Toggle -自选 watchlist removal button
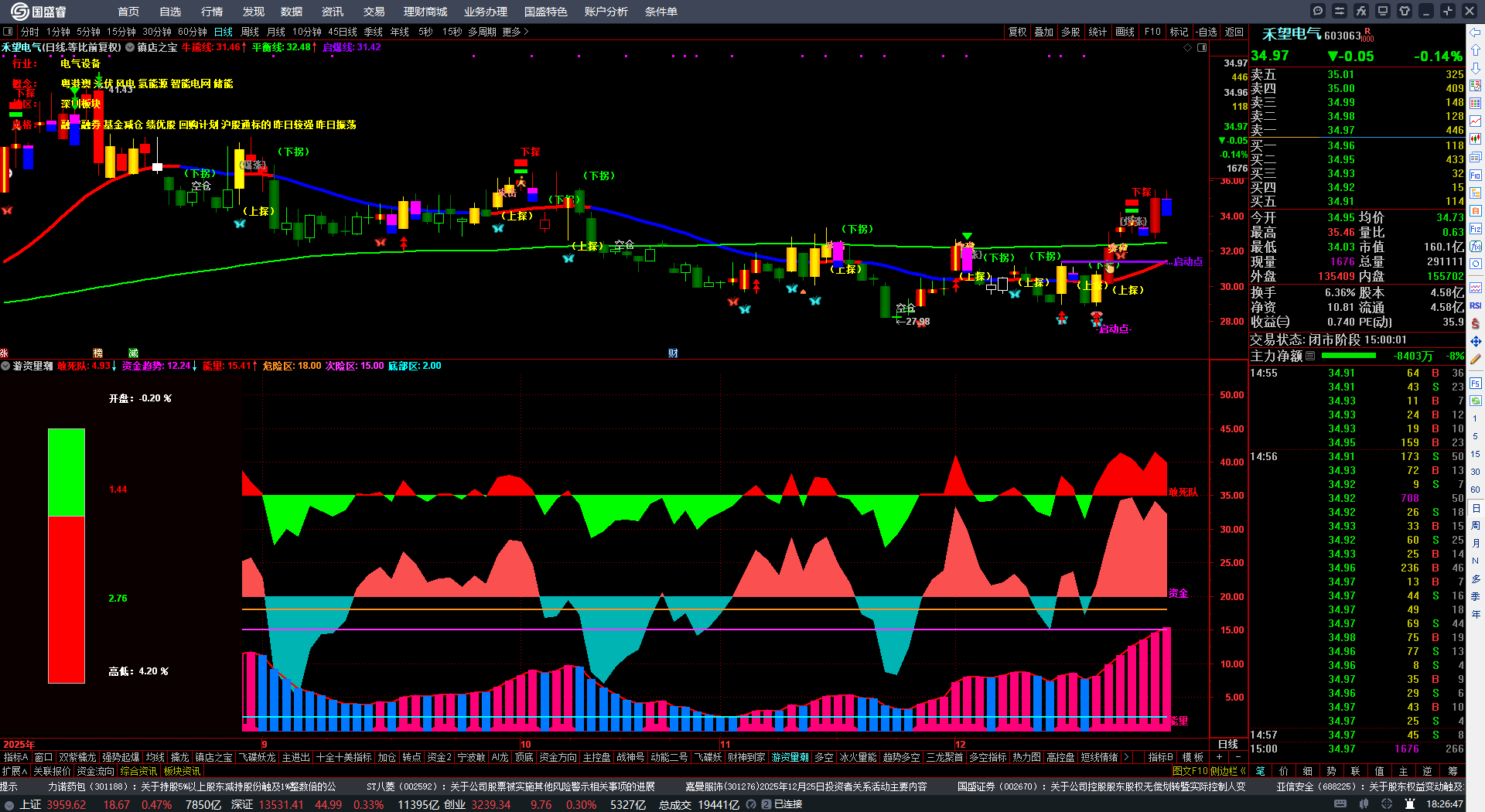Screen dimensions: 1485x812 tap(1207, 32)
